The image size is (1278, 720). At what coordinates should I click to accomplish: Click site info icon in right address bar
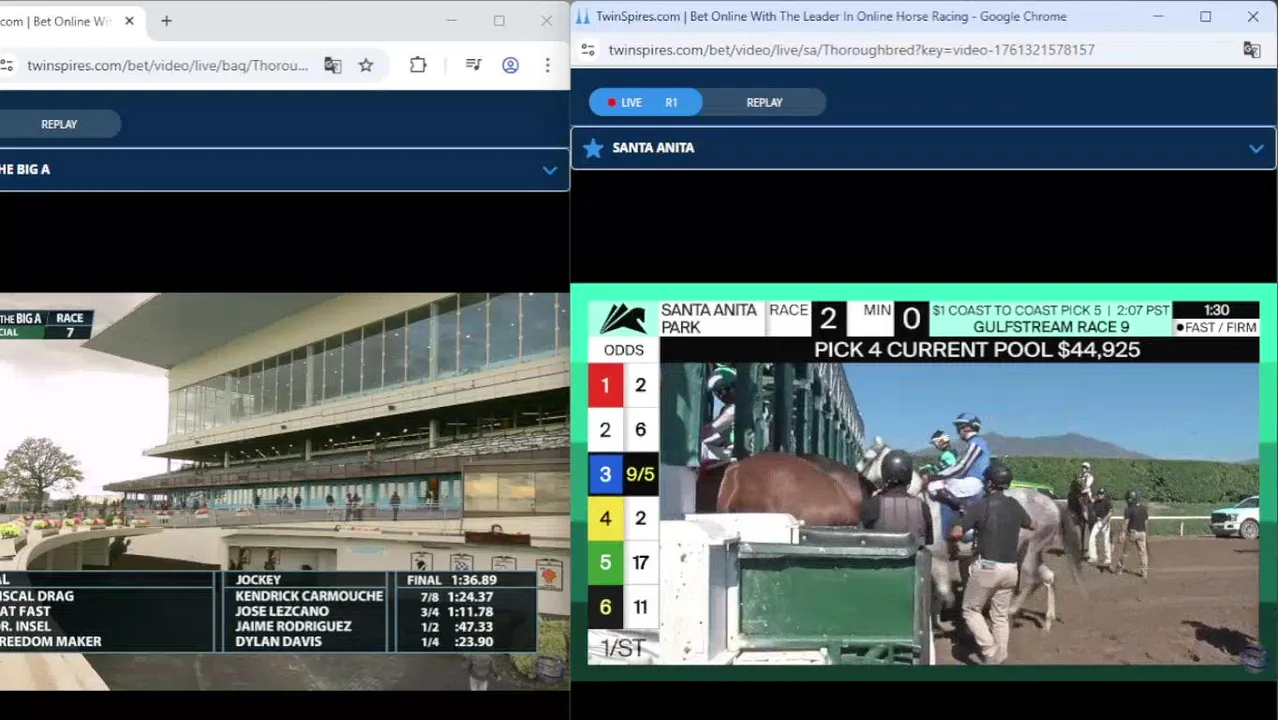(x=588, y=50)
